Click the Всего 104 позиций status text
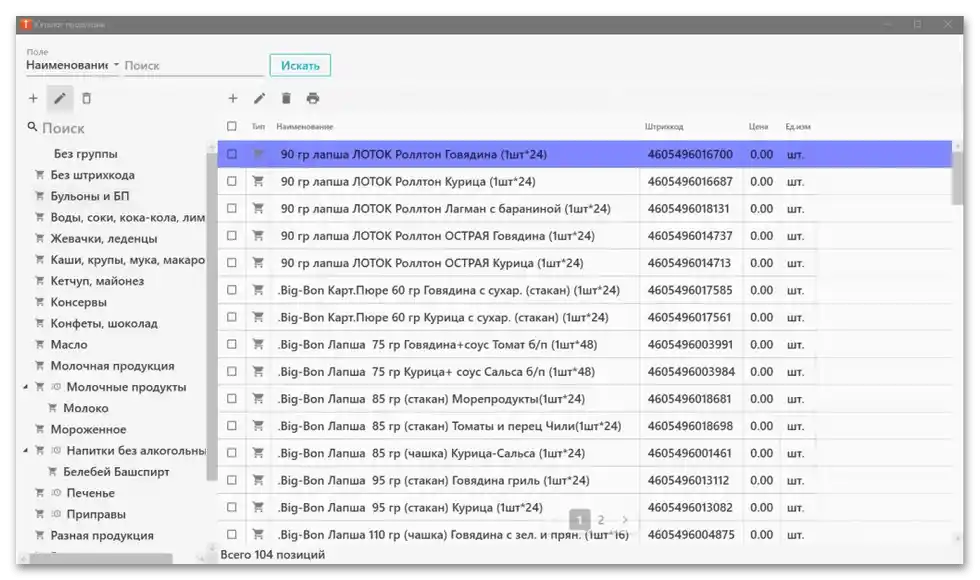 click(x=272, y=554)
